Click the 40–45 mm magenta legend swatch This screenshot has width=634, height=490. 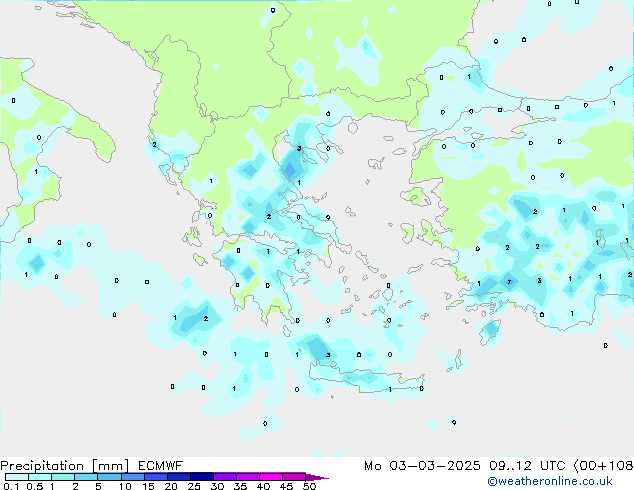pyautogui.click(x=271, y=477)
